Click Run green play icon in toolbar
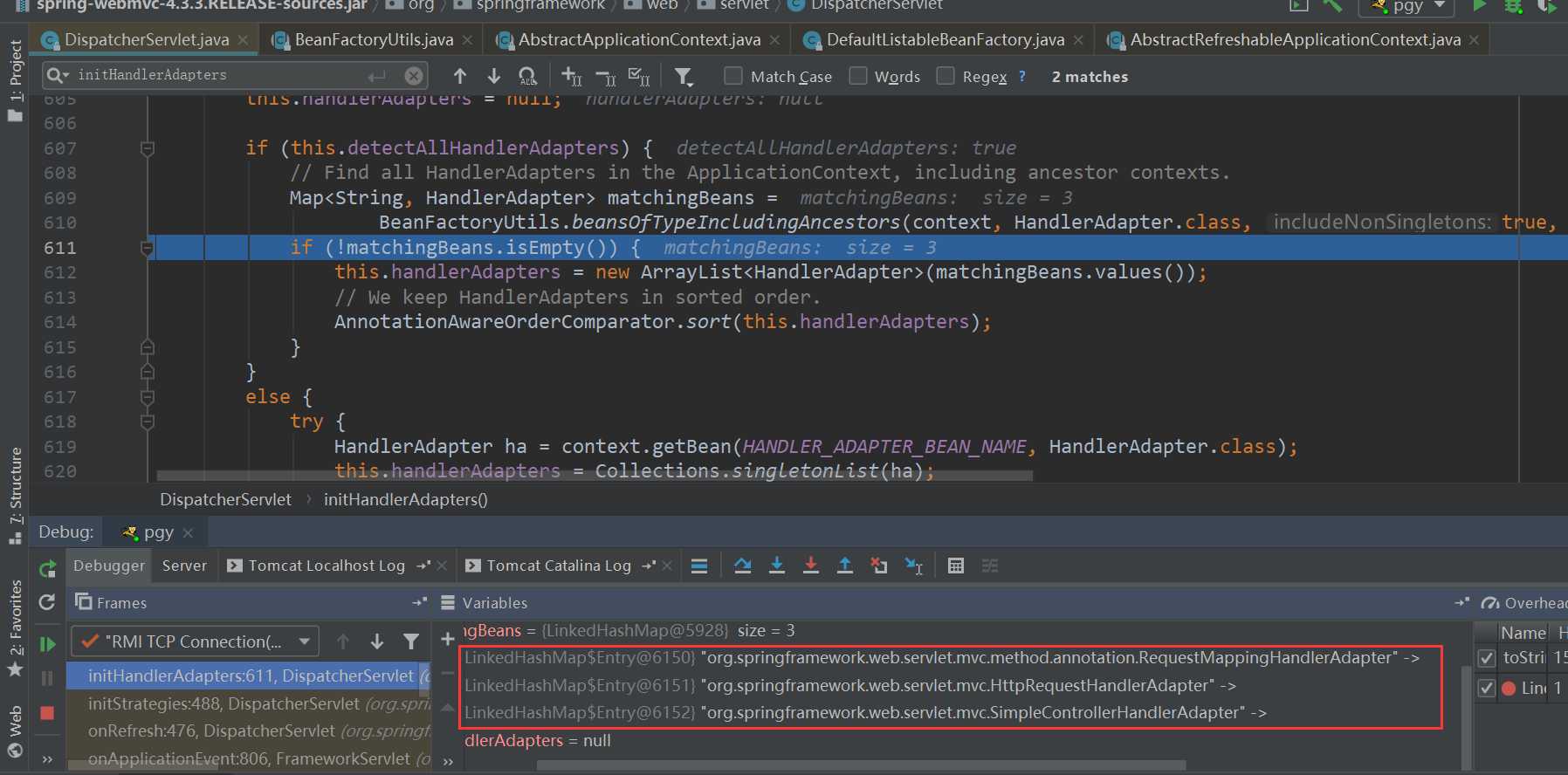The image size is (1568, 775). (x=1479, y=5)
